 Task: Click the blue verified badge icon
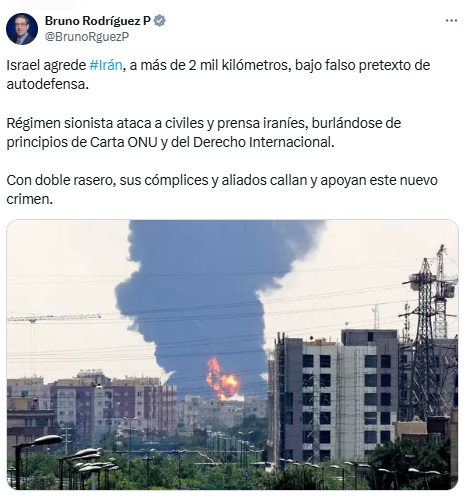pos(160,21)
